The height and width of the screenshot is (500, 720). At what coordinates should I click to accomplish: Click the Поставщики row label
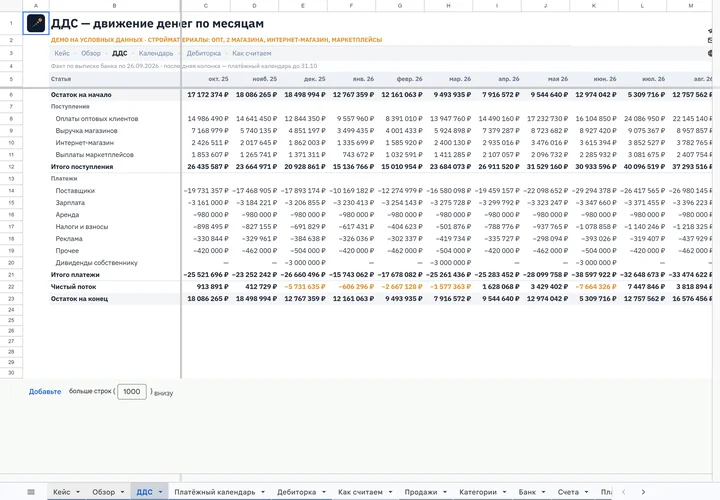point(75,191)
